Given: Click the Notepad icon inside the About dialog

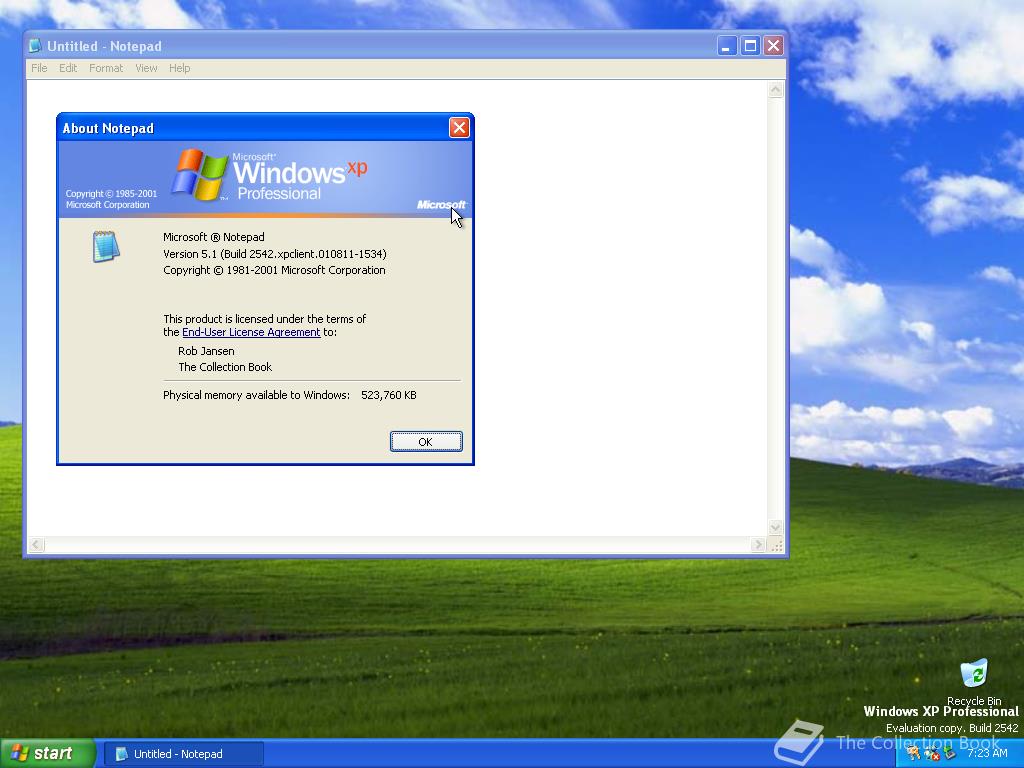Looking at the screenshot, I should pyautogui.click(x=106, y=247).
